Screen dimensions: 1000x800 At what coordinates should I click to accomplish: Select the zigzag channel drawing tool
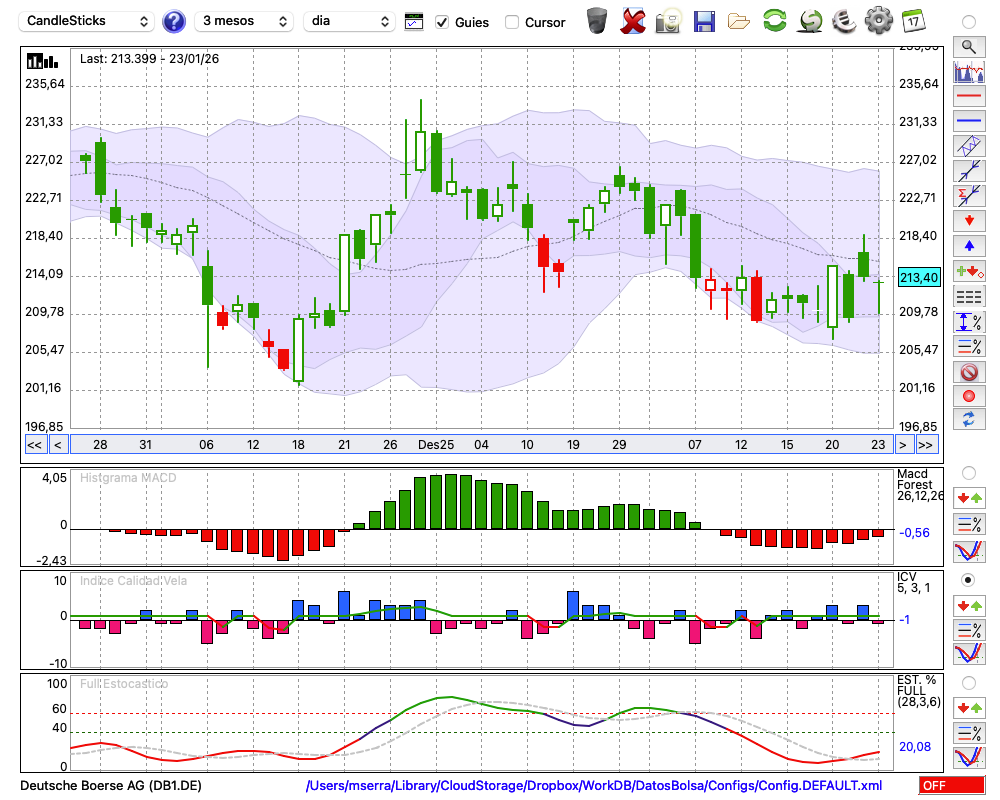point(969,146)
